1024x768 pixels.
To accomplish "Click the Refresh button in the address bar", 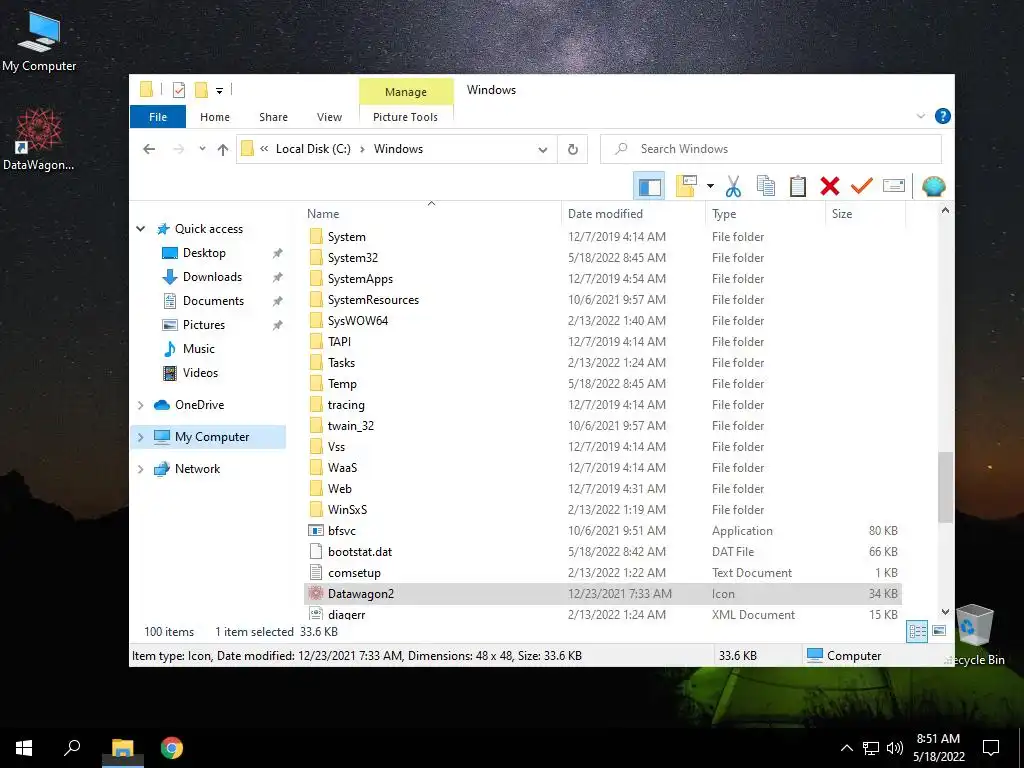I will [x=573, y=149].
